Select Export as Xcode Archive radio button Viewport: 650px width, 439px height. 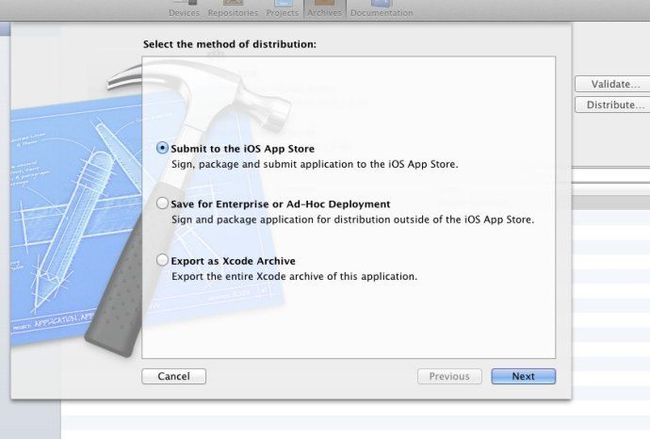tap(162, 260)
